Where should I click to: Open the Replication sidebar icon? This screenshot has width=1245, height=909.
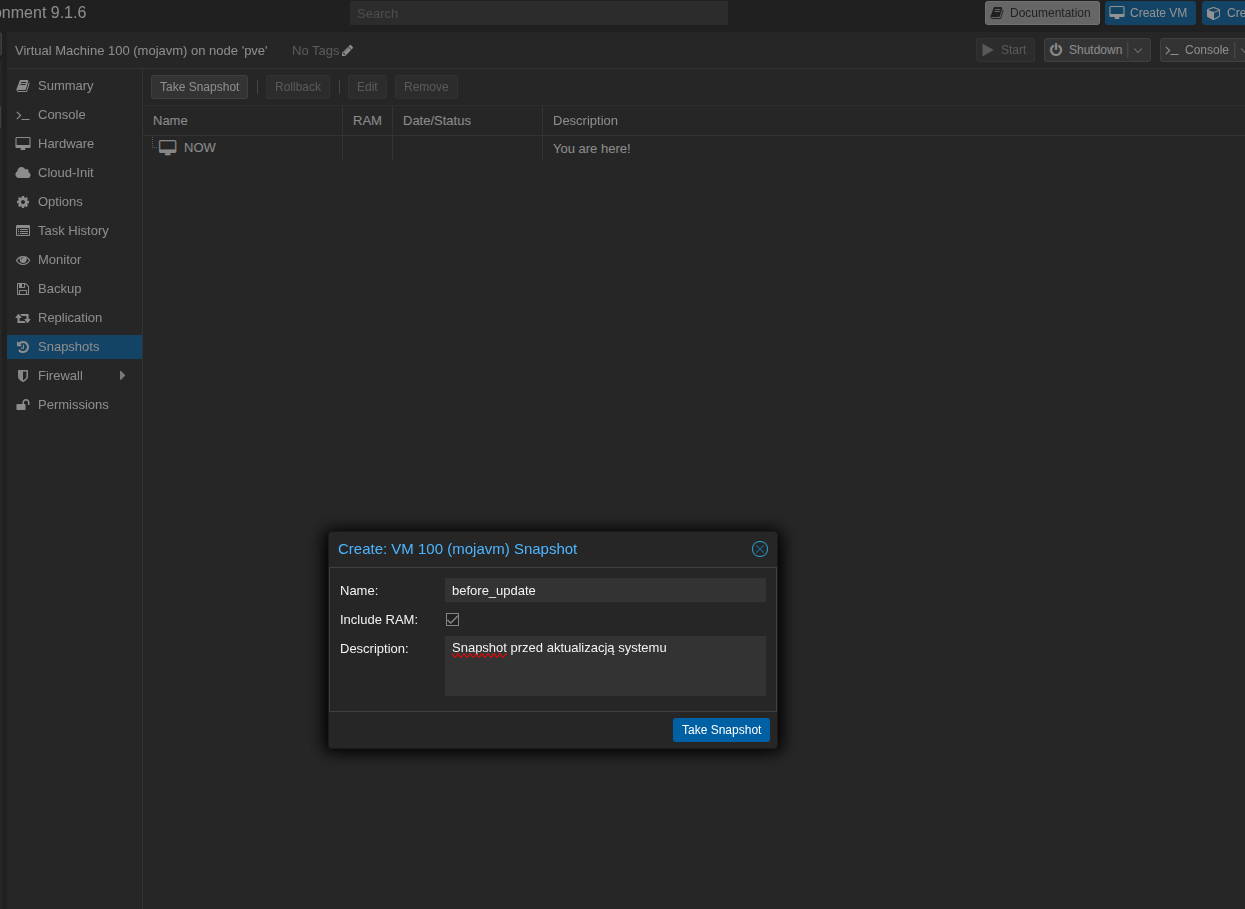tap(22, 317)
